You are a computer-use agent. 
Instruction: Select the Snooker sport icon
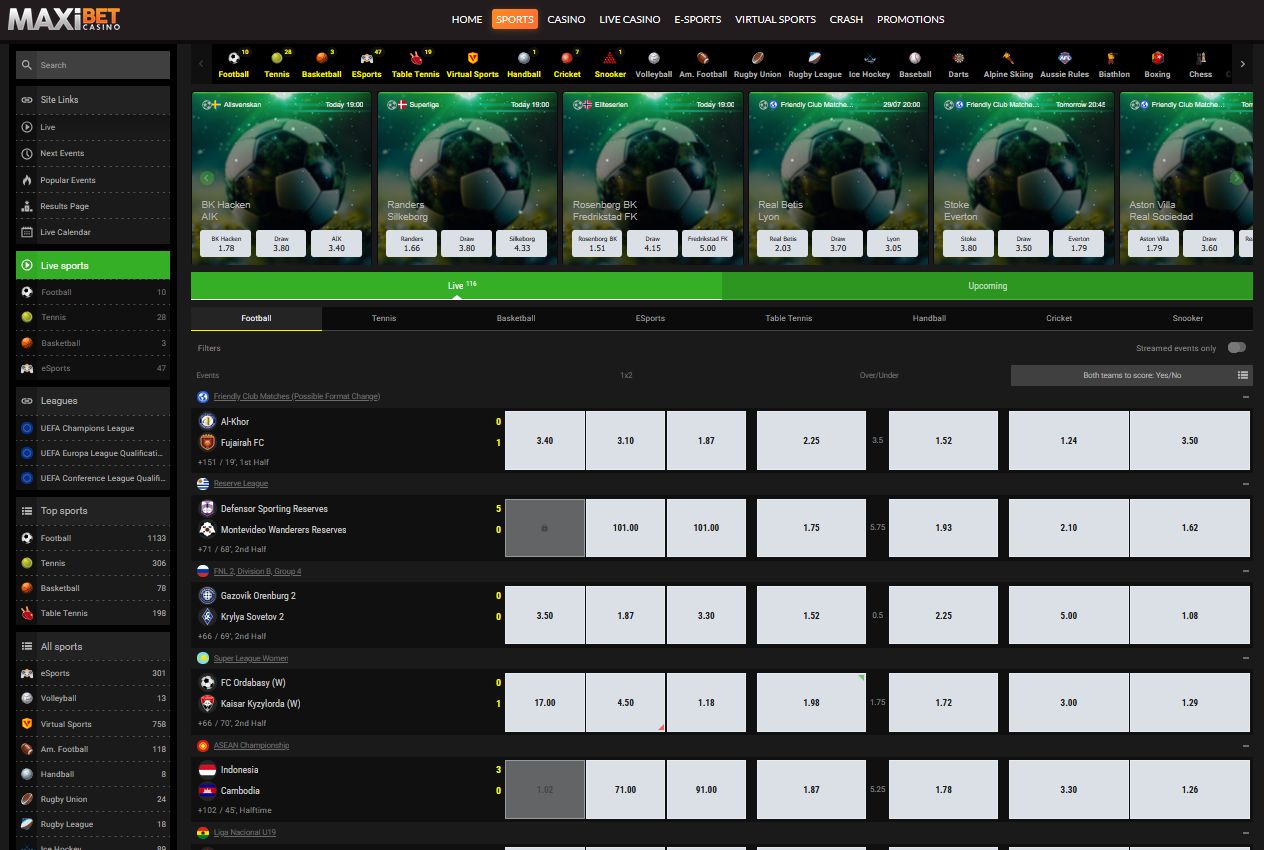click(x=610, y=65)
